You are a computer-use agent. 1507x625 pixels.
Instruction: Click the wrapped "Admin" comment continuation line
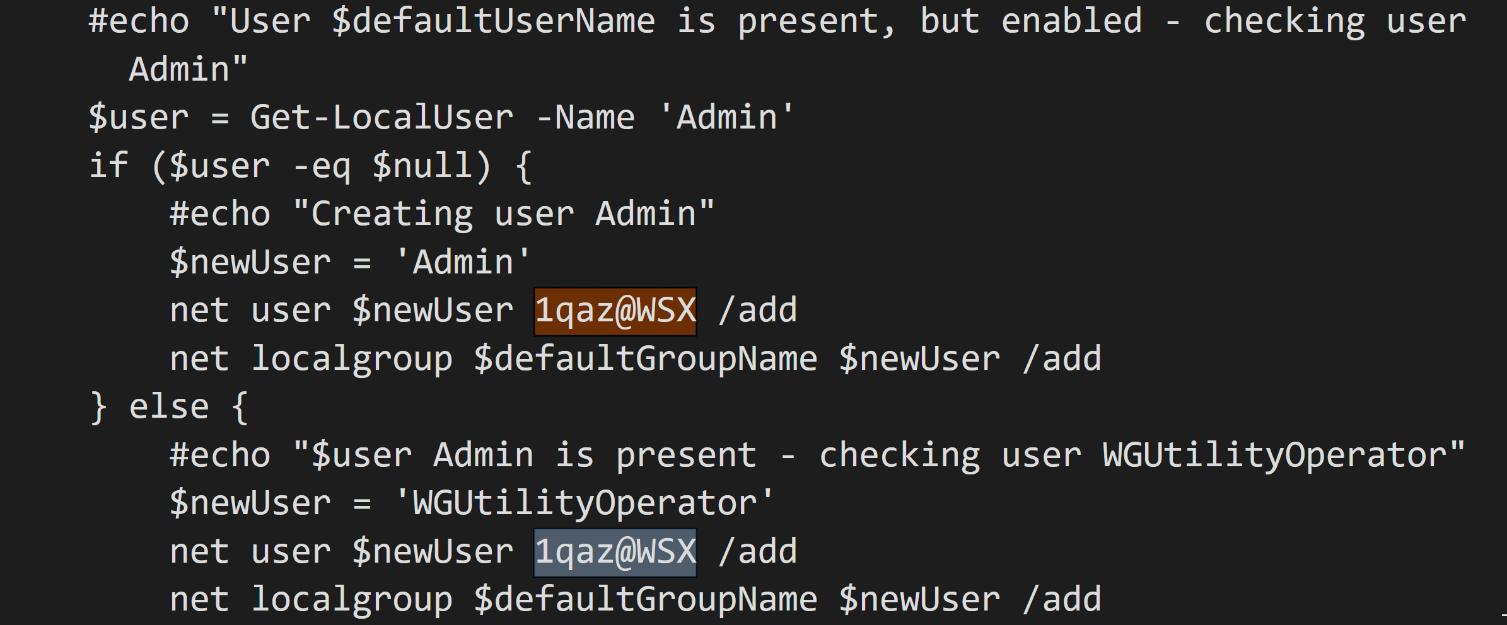click(189, 70)
